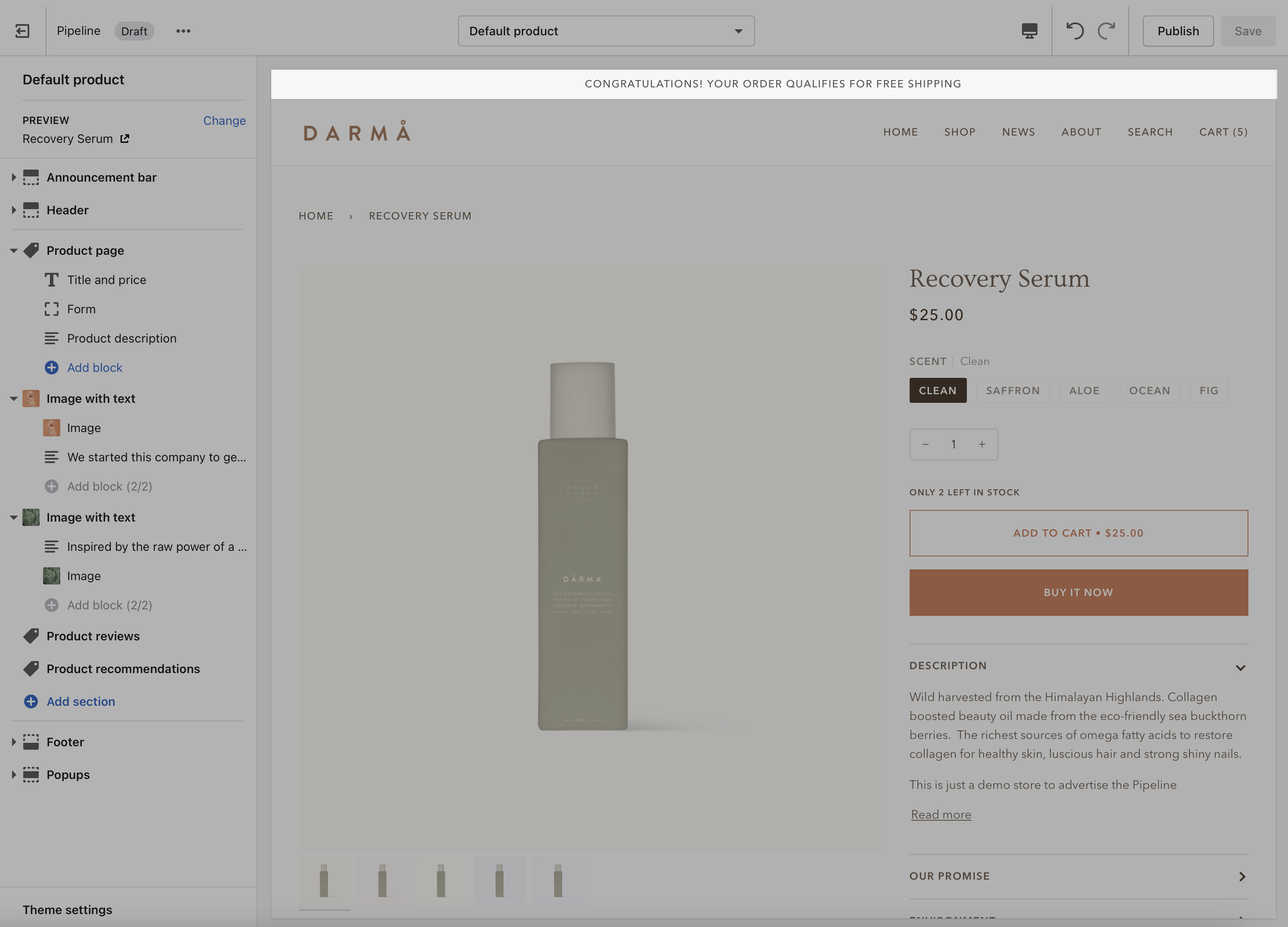1288x927 pixels.
Task: Click the desktop preview monitor icon
Action: (x=1029, y=31)
